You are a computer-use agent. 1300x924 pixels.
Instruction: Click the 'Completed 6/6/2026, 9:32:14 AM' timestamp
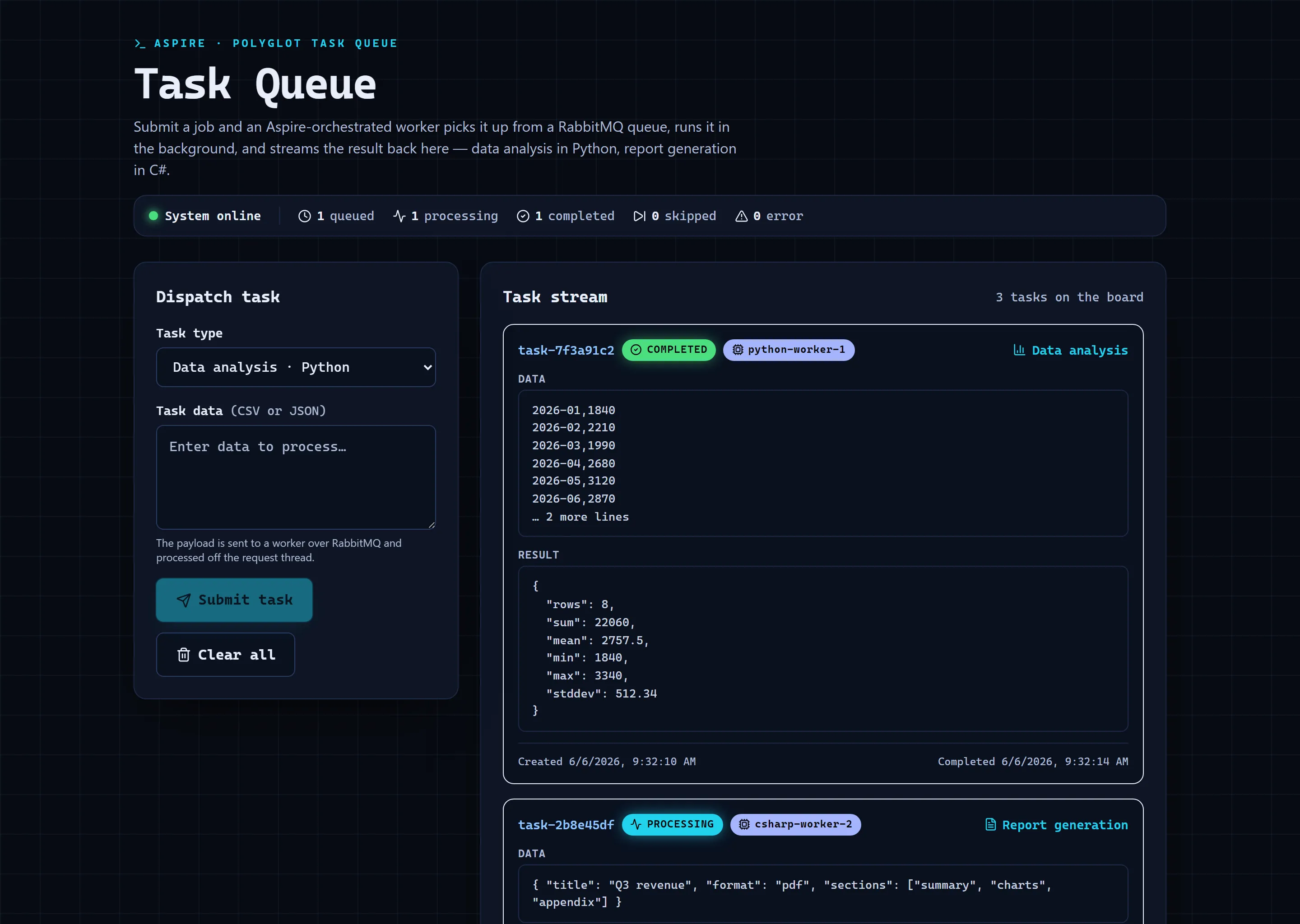1032,761
